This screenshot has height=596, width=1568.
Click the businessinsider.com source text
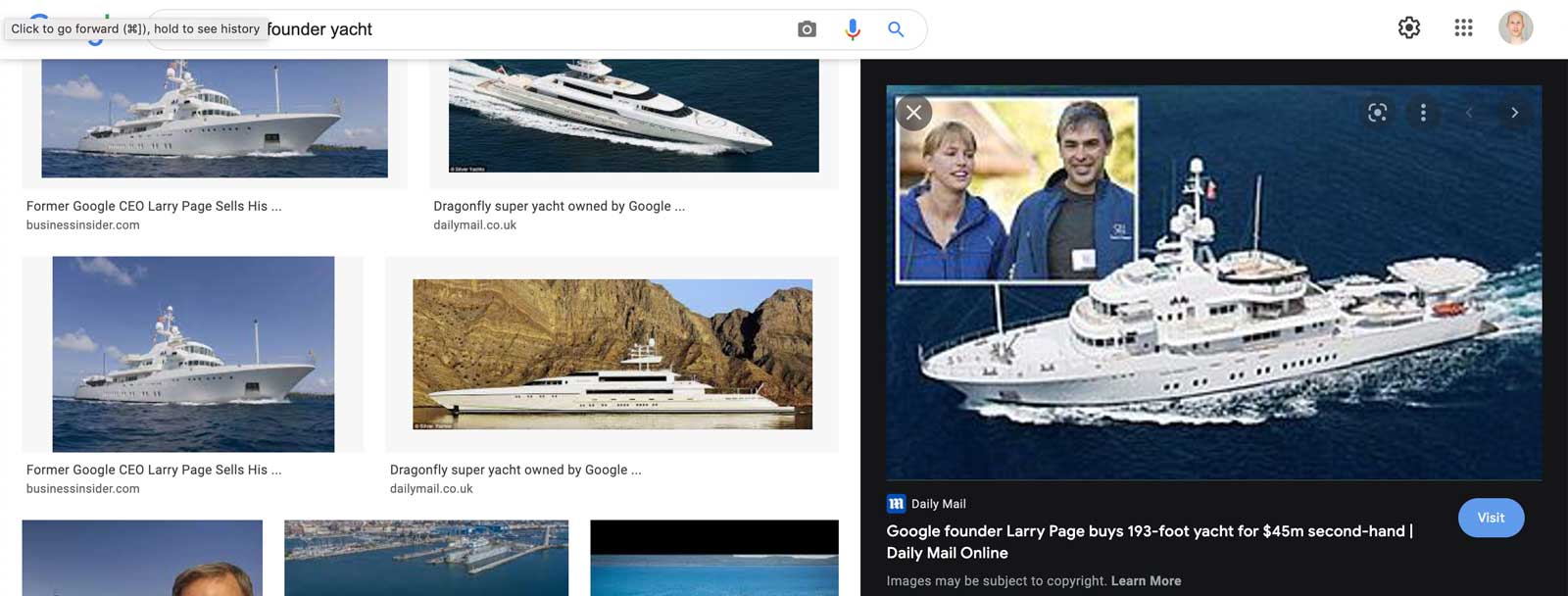[x=83, y=224]
